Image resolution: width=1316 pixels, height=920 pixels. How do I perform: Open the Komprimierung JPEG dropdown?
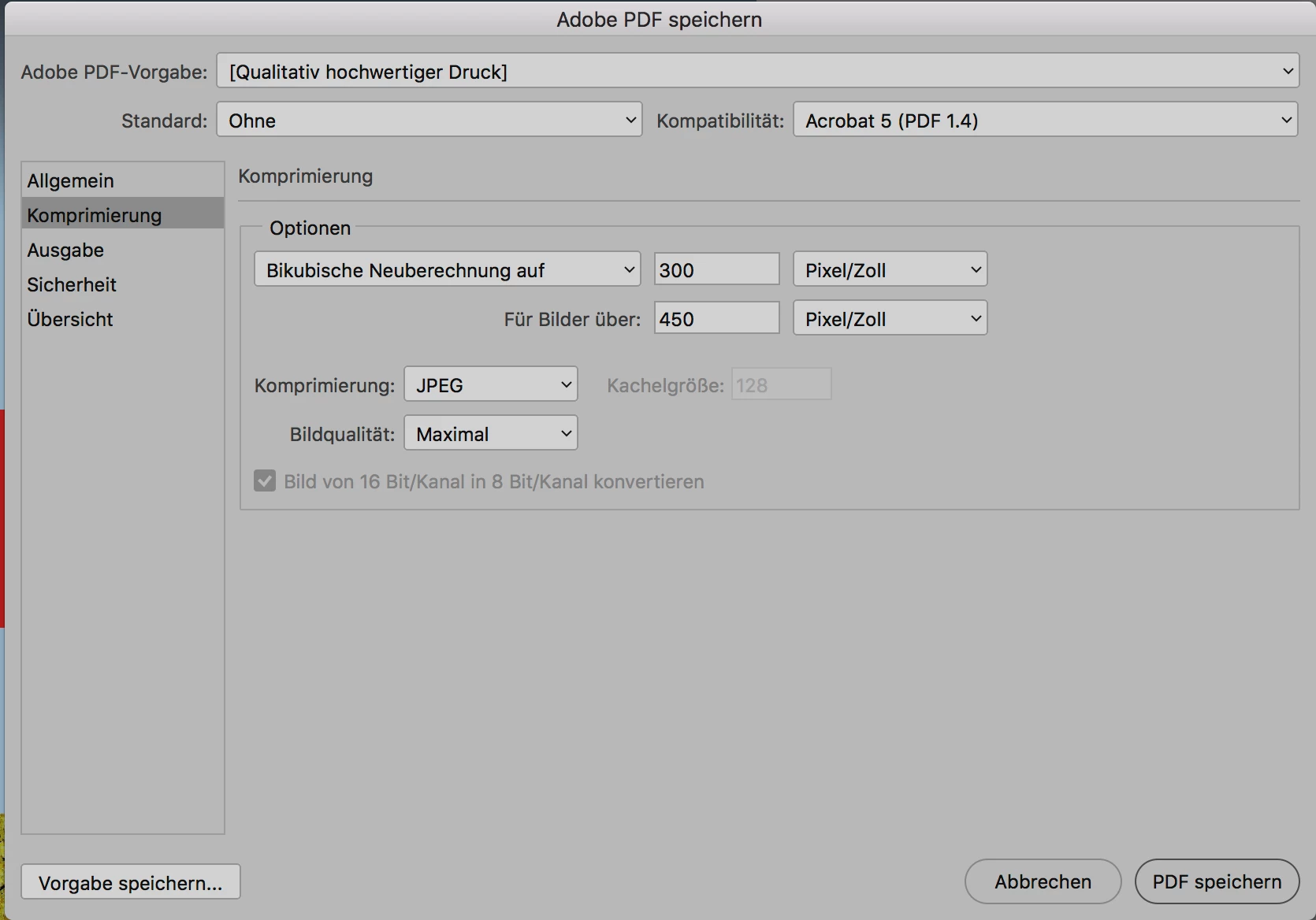pyautogui.click(x=490, y=384)
